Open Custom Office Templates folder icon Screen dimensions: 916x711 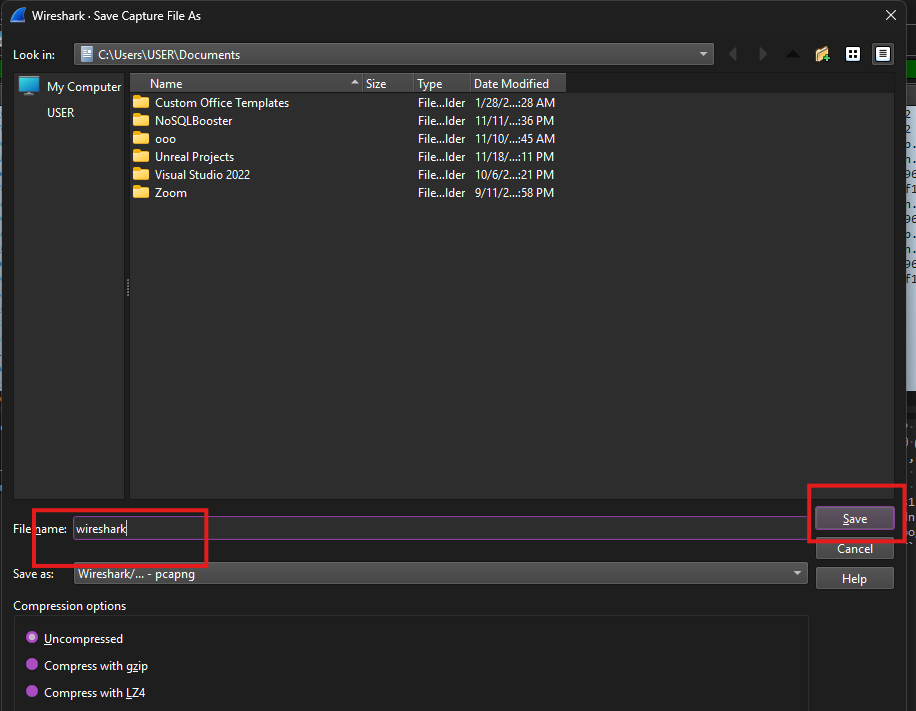(x=141, y=103)
